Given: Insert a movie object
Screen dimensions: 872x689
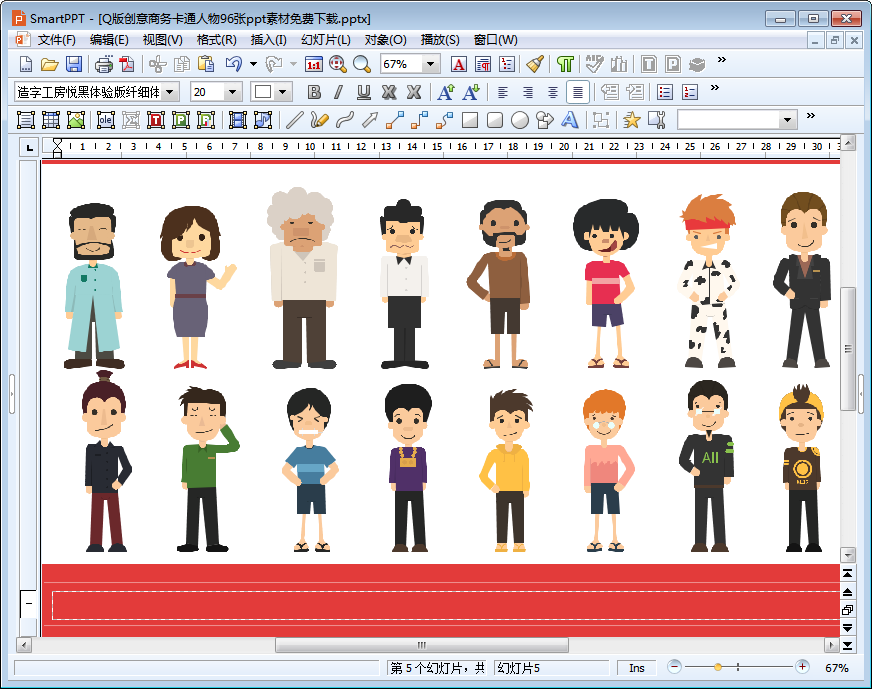Looking at the screenshot, I should 237,120.
